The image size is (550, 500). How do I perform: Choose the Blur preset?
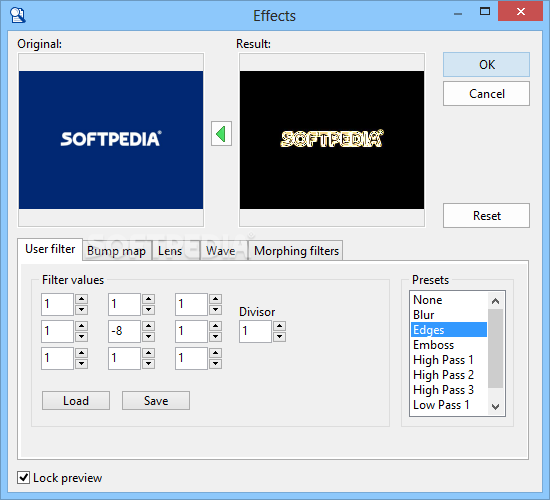pyautogui.click(x=449, y=315)
